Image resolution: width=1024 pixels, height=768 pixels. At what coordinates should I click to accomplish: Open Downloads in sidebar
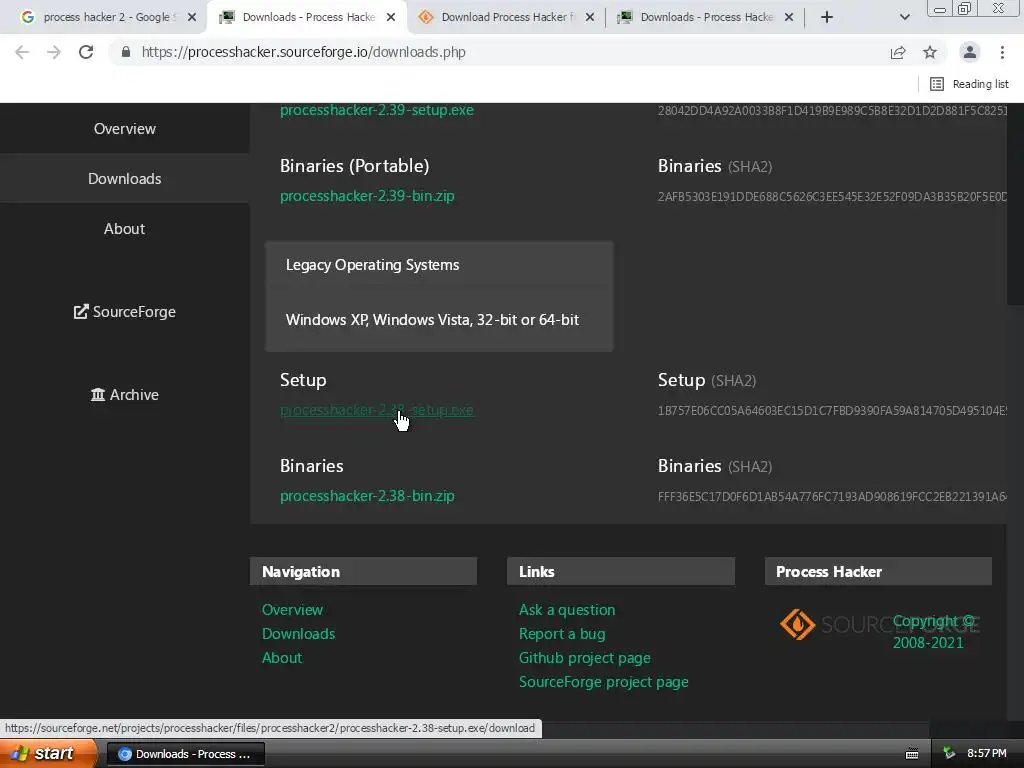125,178
